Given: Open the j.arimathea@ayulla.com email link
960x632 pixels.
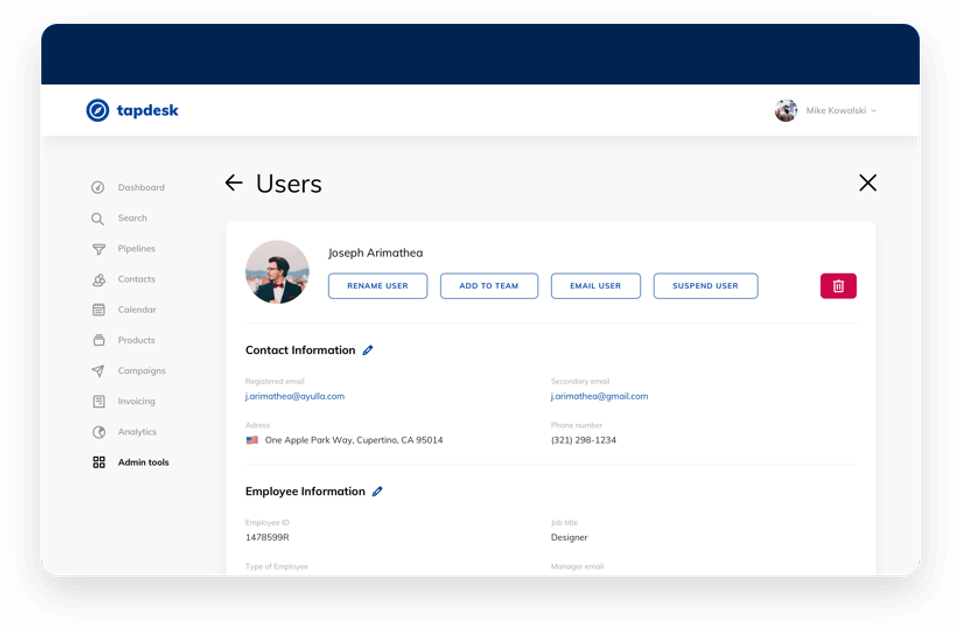Looking at the screenshot, I should [x=295, y=396].
